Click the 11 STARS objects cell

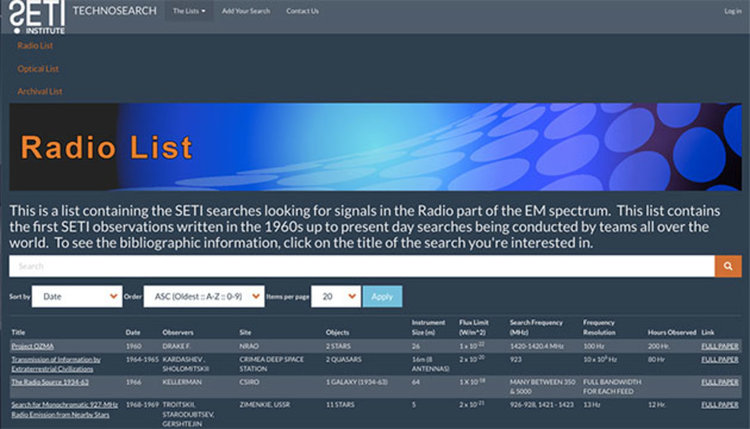pyautogui.click(x=340, y=405)
